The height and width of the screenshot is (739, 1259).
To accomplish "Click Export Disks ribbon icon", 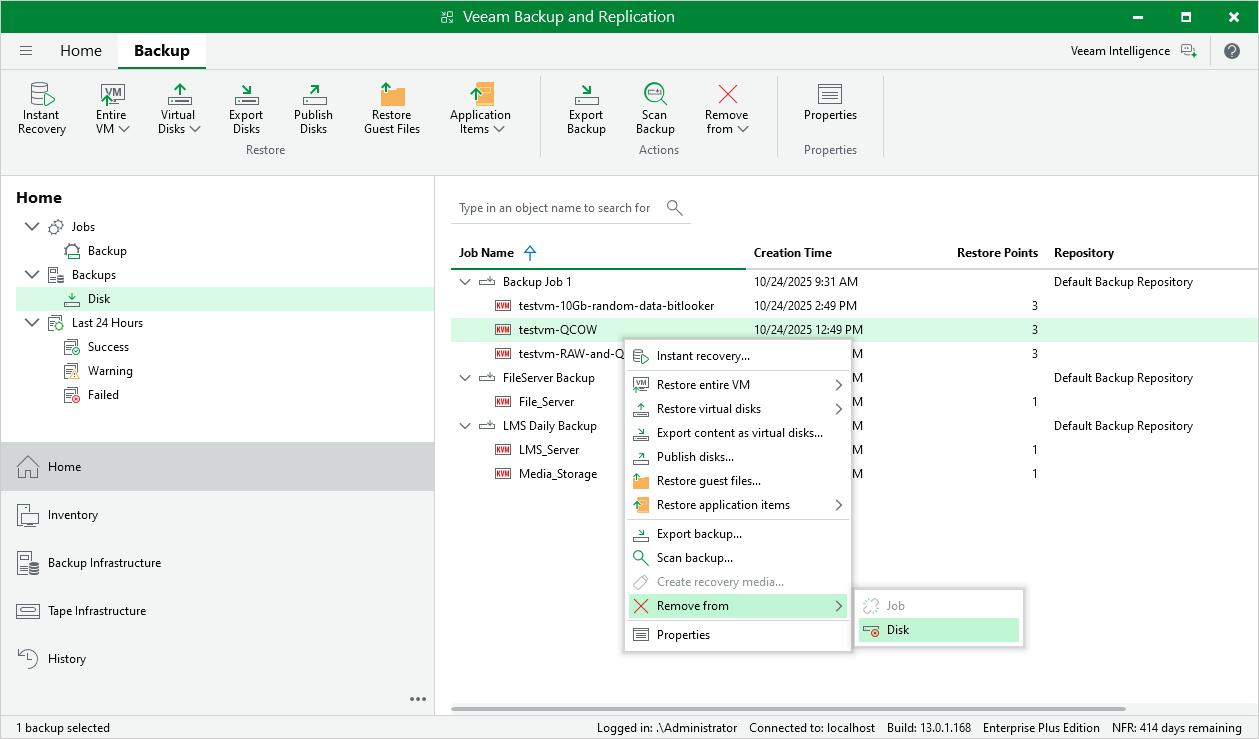I will click(246, 108).
